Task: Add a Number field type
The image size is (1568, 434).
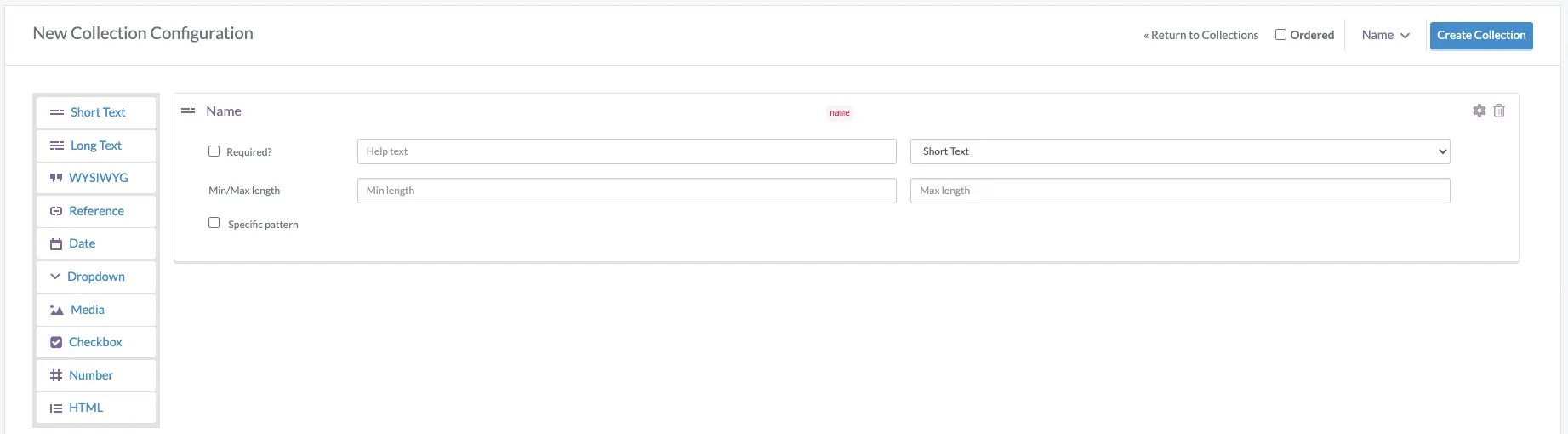Action: 91,375
